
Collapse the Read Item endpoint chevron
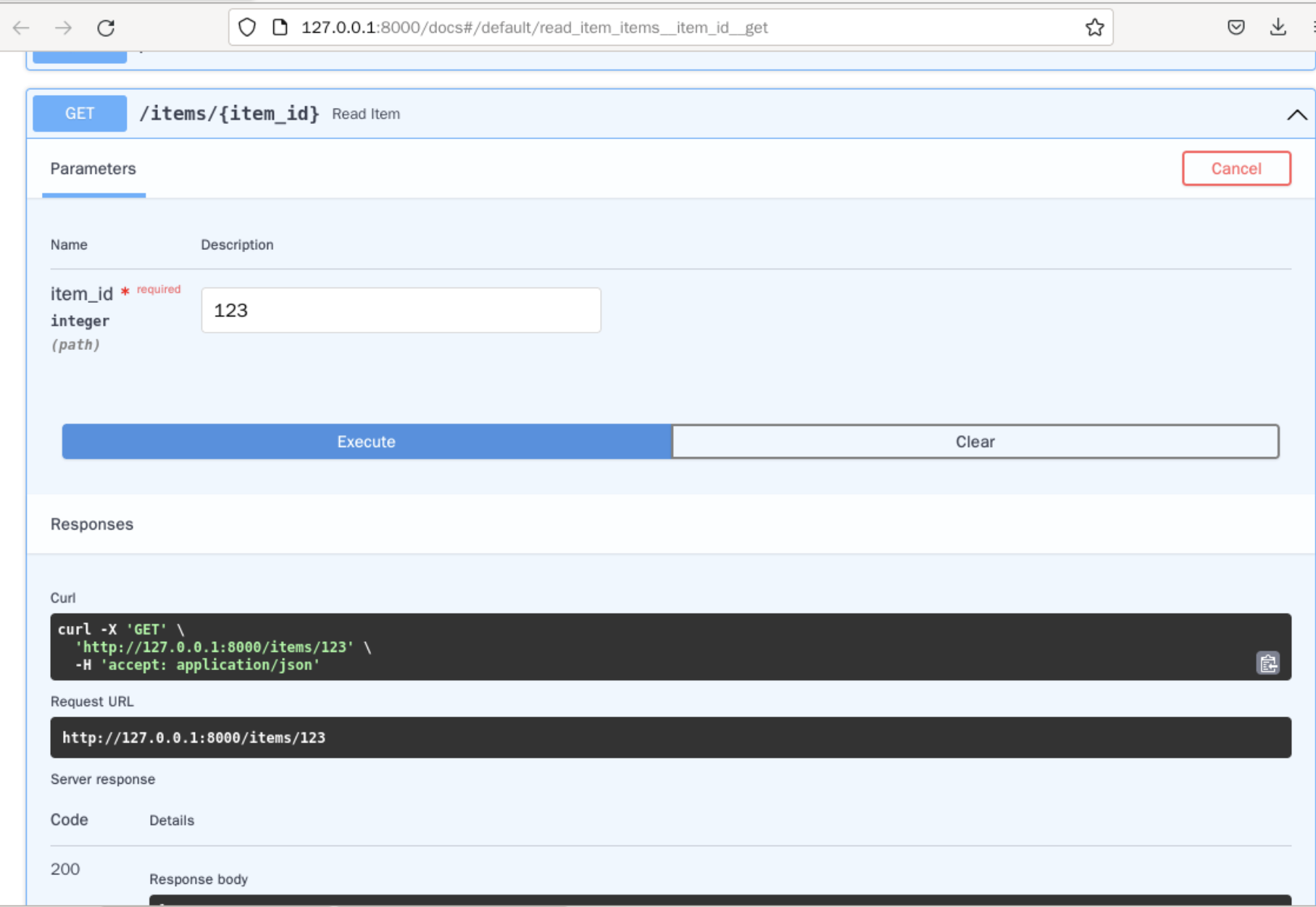[x=1297, y=114]
